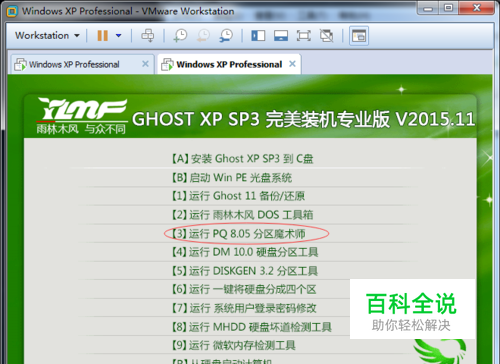Choose [B] start Win PE disc system
This screenshot has width=500, height=364.
(232, 177)
